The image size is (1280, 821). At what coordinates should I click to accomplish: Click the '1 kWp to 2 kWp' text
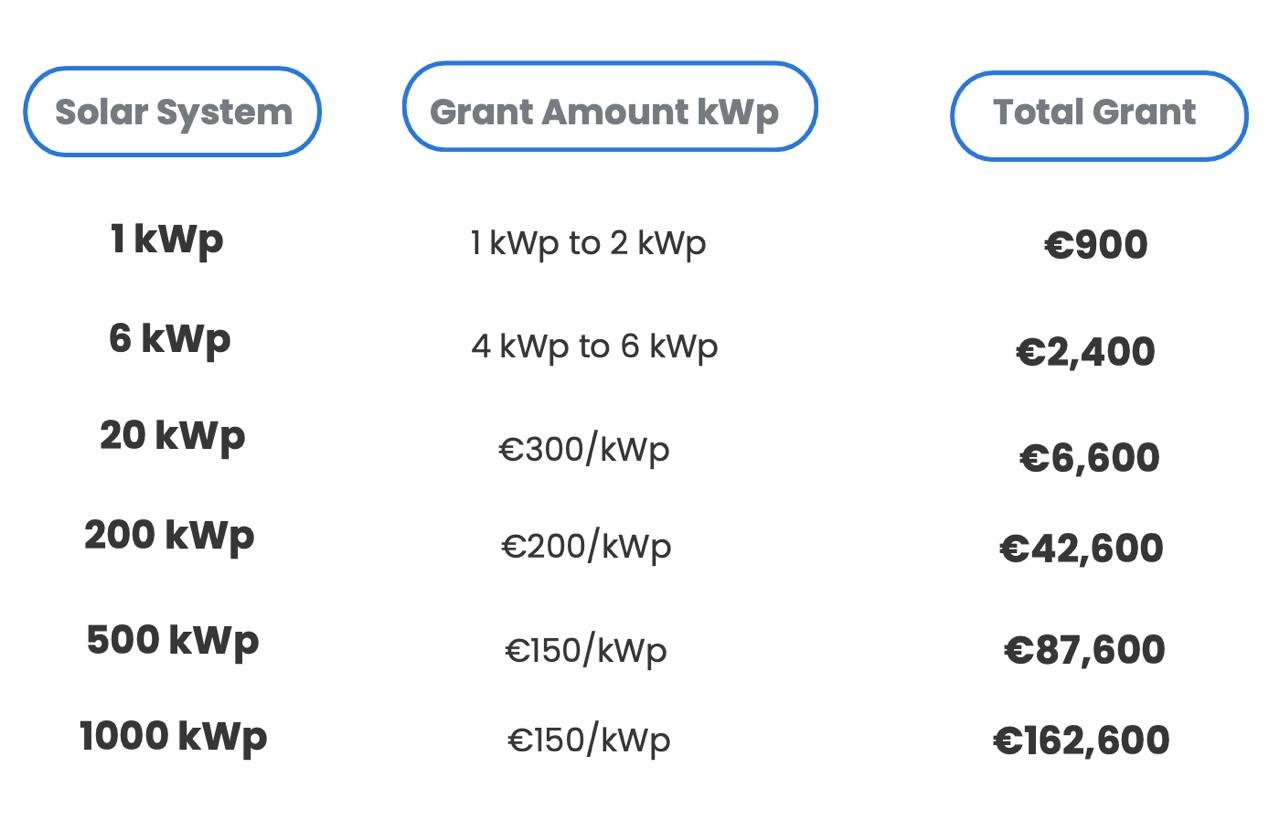point(588,243)
